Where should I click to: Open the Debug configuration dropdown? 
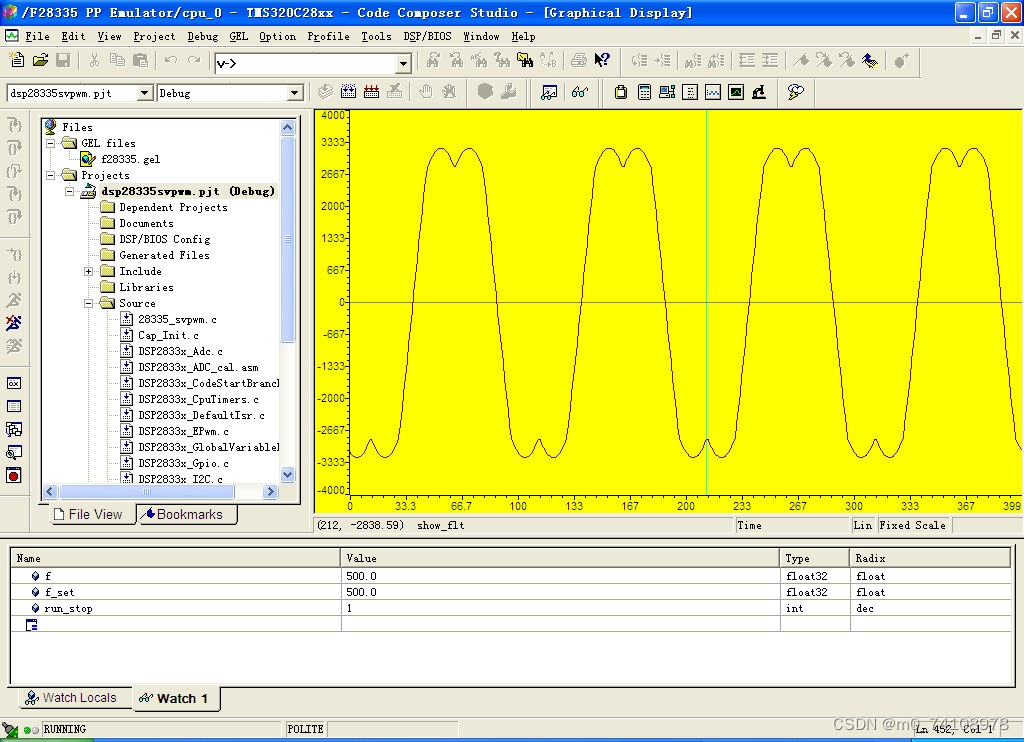tap(294, 93)
